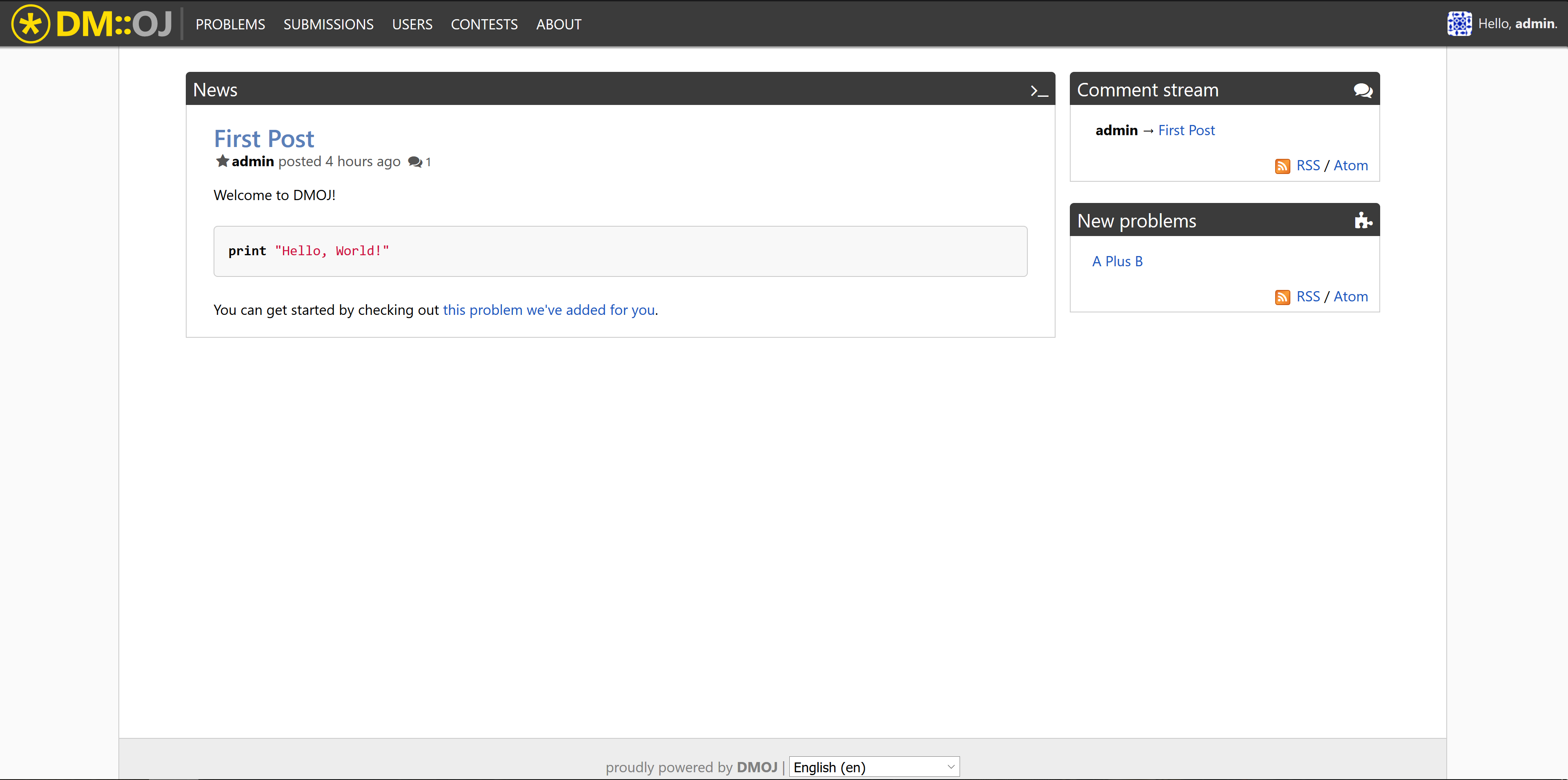1568x780 pixels.
Task: Open the language selection dropdown
Action: pyautogui.click(x=873, y=767)
